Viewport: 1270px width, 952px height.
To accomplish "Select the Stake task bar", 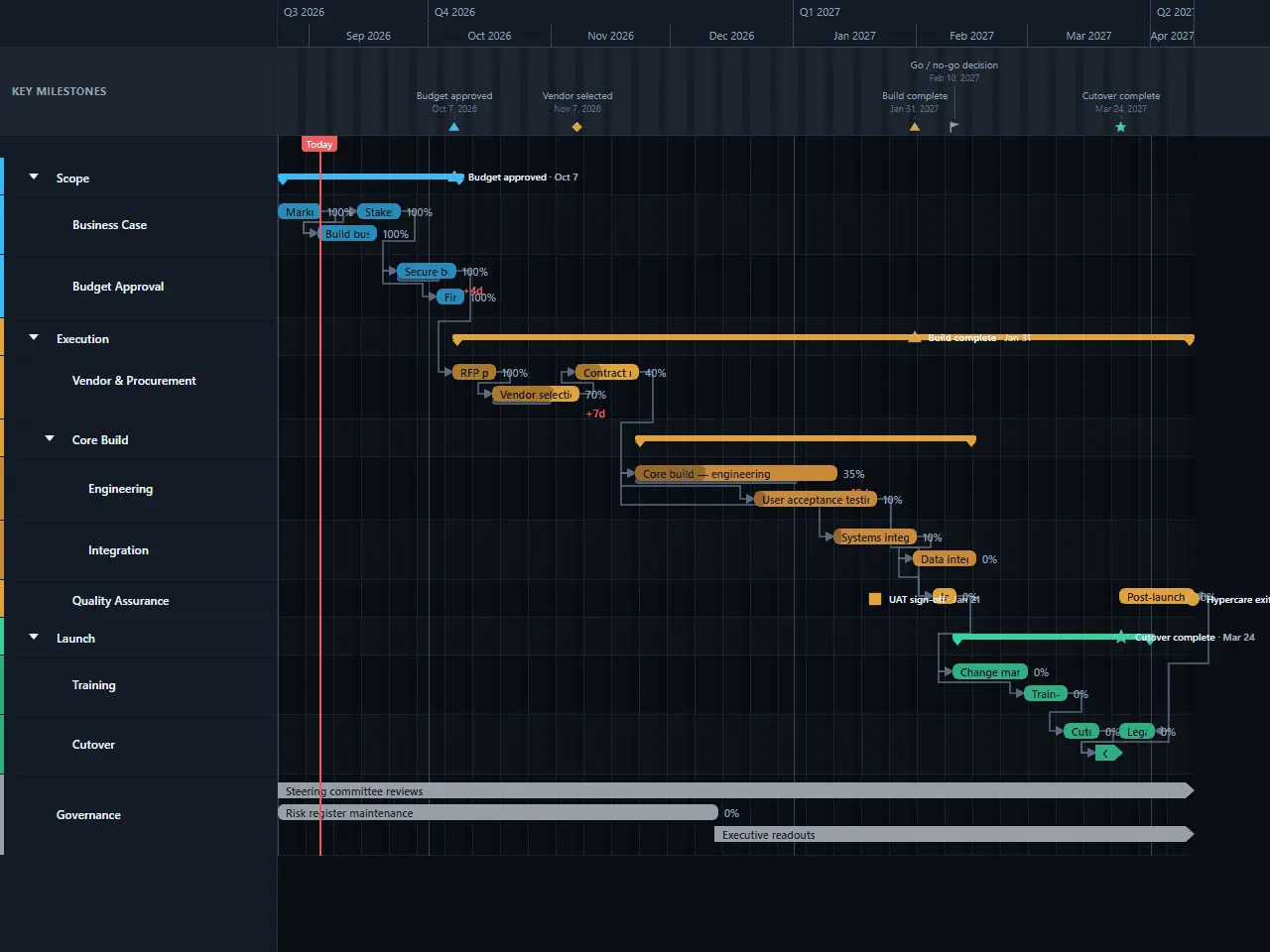I will (x=379, y=212).
